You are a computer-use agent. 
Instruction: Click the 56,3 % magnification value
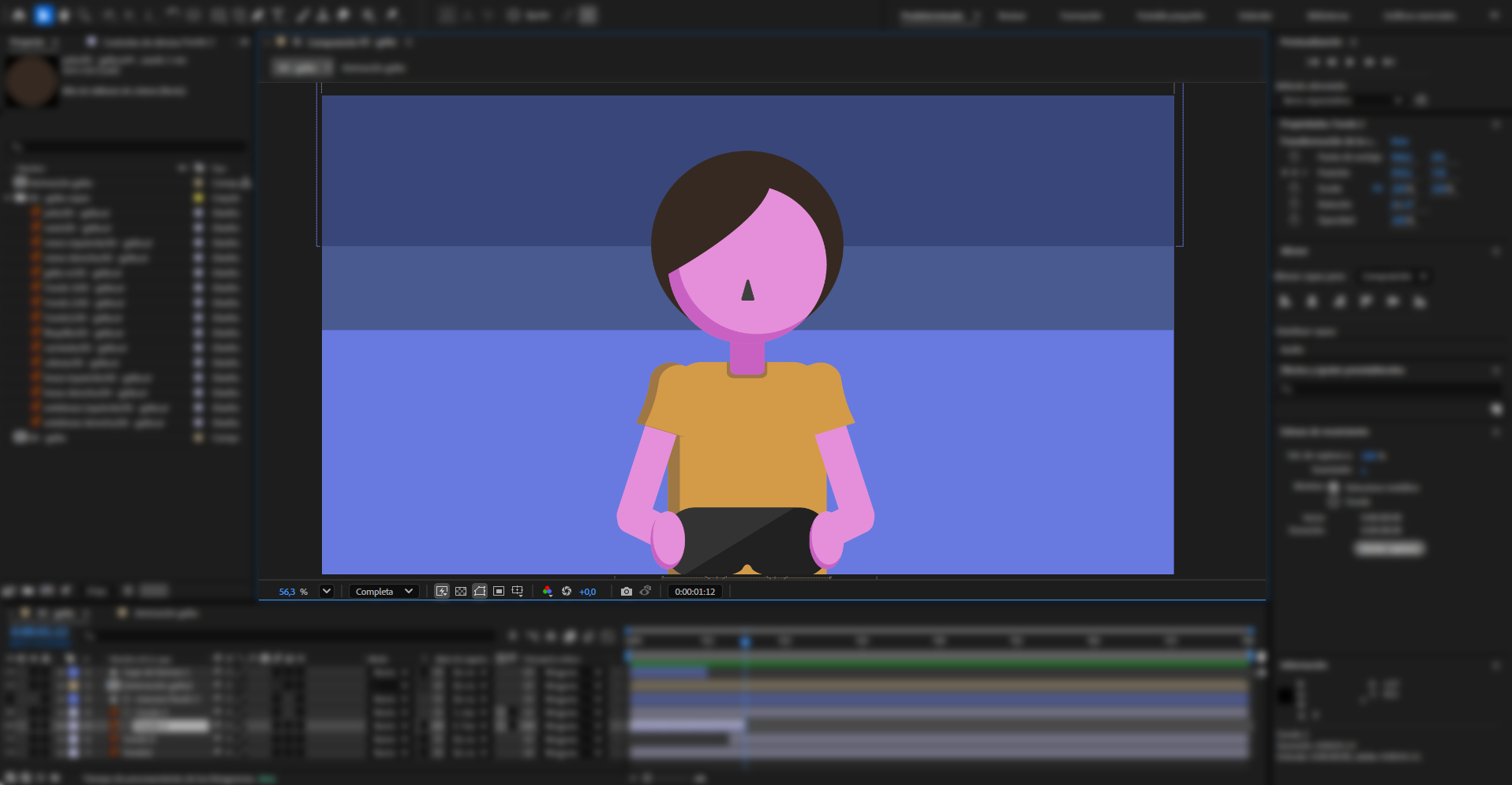point(293,592)
